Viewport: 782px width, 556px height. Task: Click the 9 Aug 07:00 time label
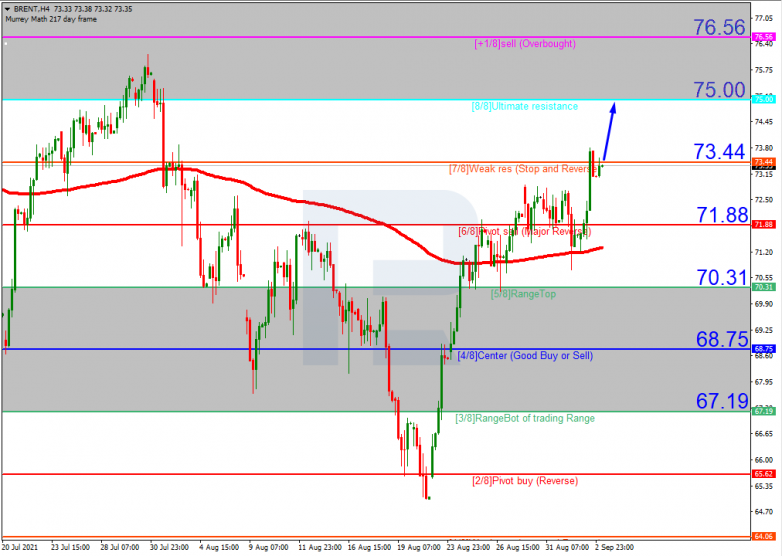268,548
